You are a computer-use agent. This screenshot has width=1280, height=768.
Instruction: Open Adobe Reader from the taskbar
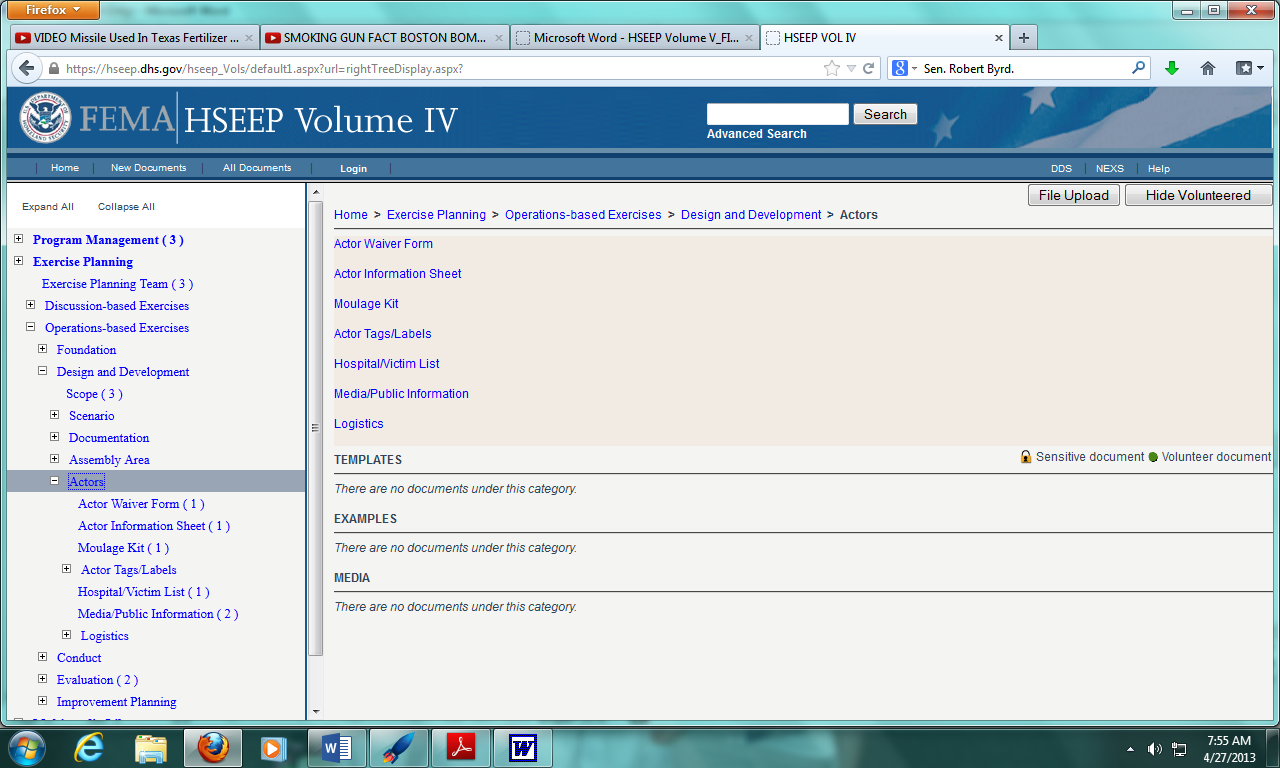460,747
